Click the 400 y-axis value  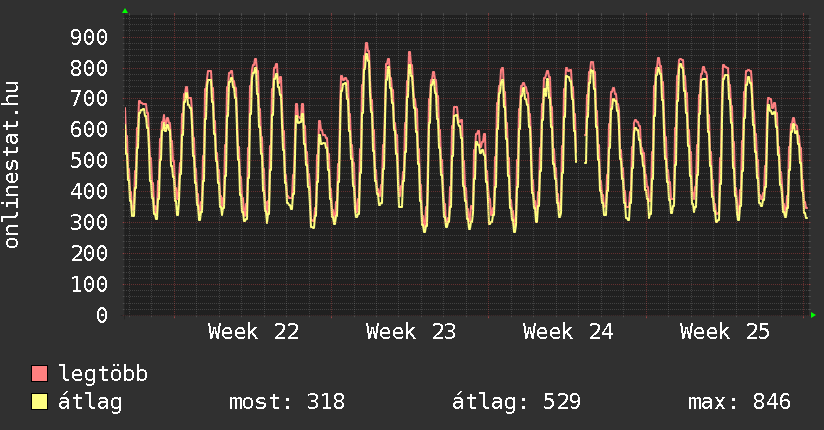pyautogui.click(x=89, y=192)
